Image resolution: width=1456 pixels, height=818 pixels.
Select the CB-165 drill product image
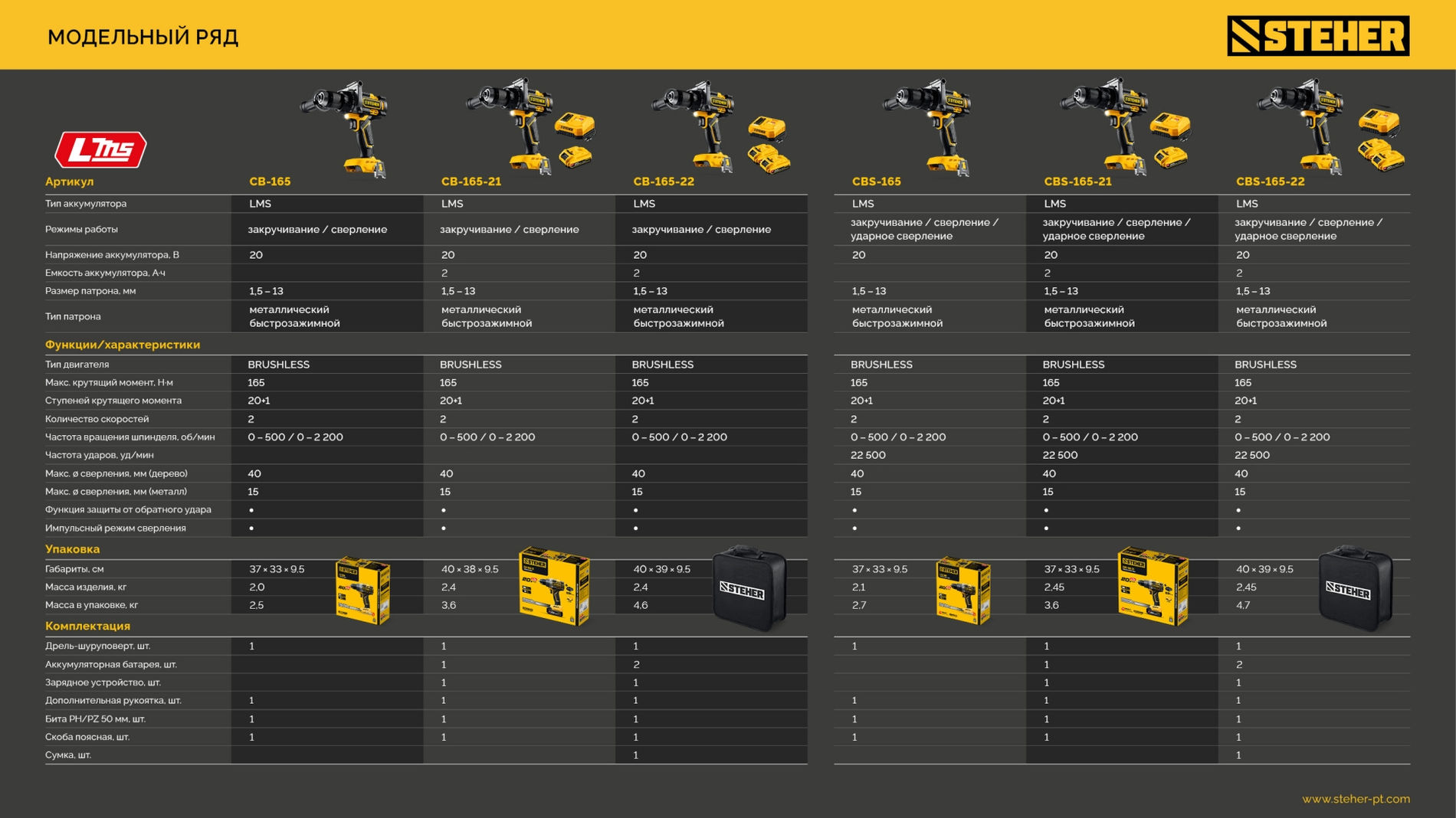349,126
